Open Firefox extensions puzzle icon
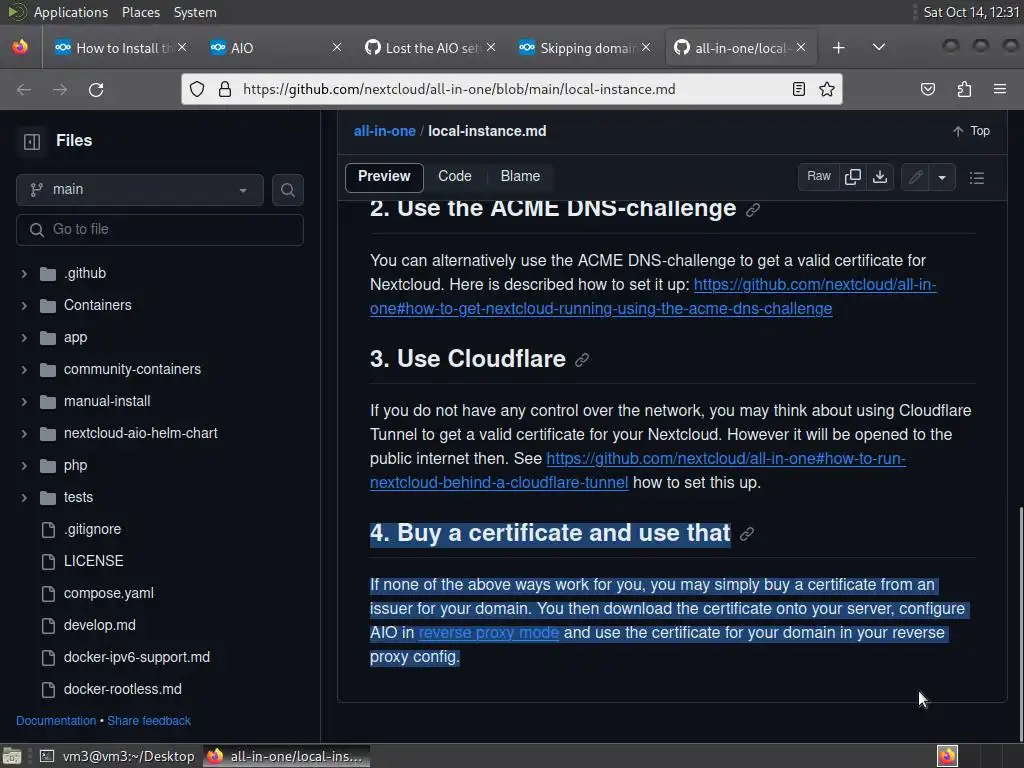The image size is (1024, 768). click(964, 89)
